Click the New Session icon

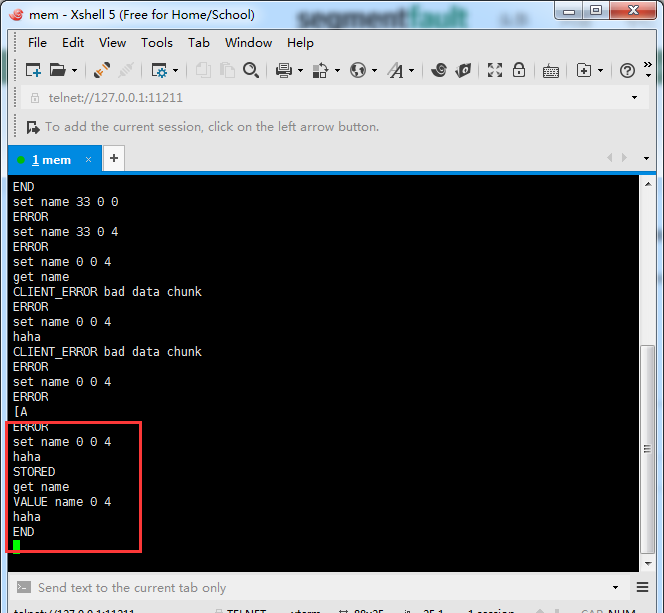point(33,70)
